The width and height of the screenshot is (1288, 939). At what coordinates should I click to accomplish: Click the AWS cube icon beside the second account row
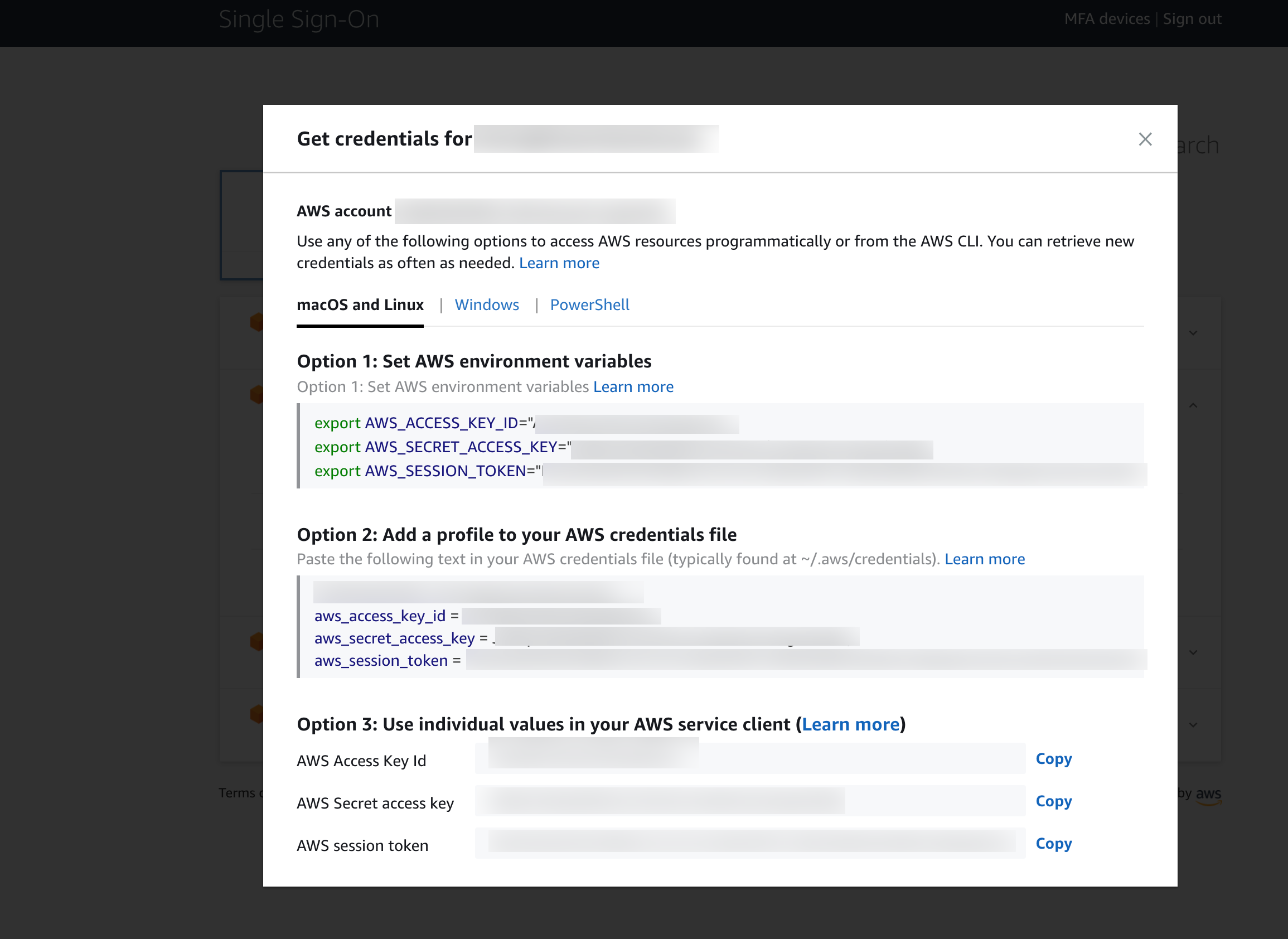point(257,394)
